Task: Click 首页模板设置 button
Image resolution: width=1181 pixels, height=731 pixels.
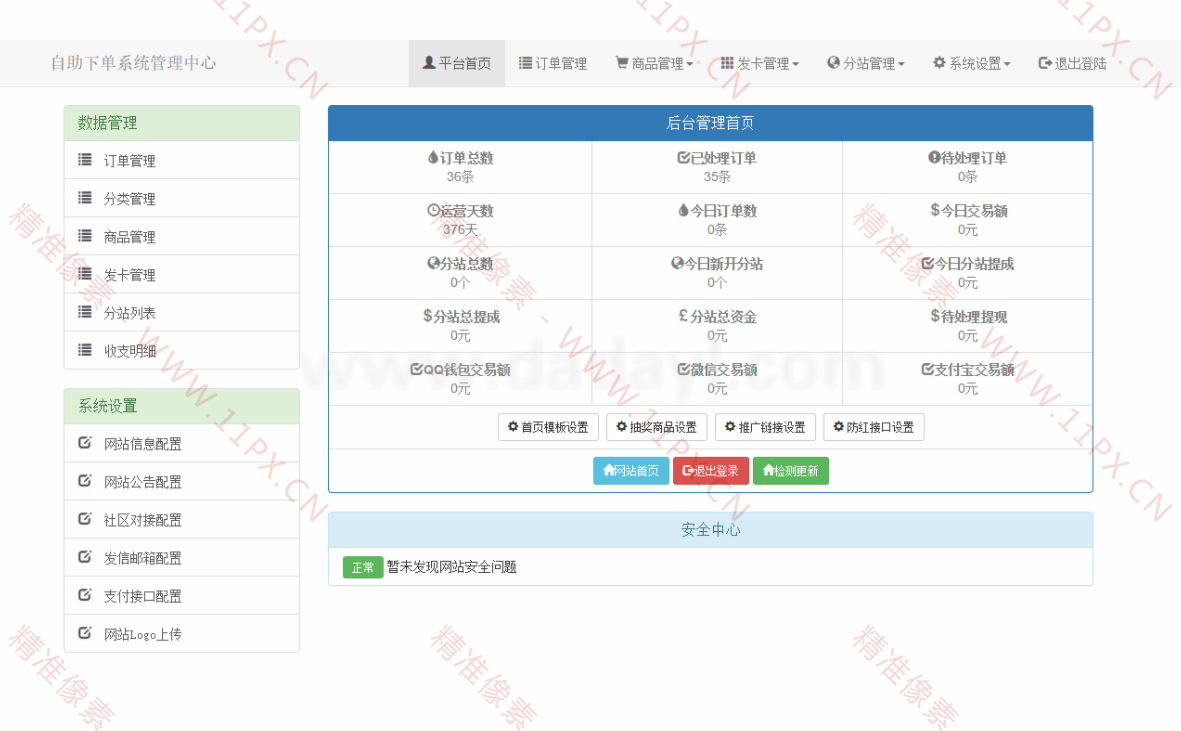Action: [548, 427]
